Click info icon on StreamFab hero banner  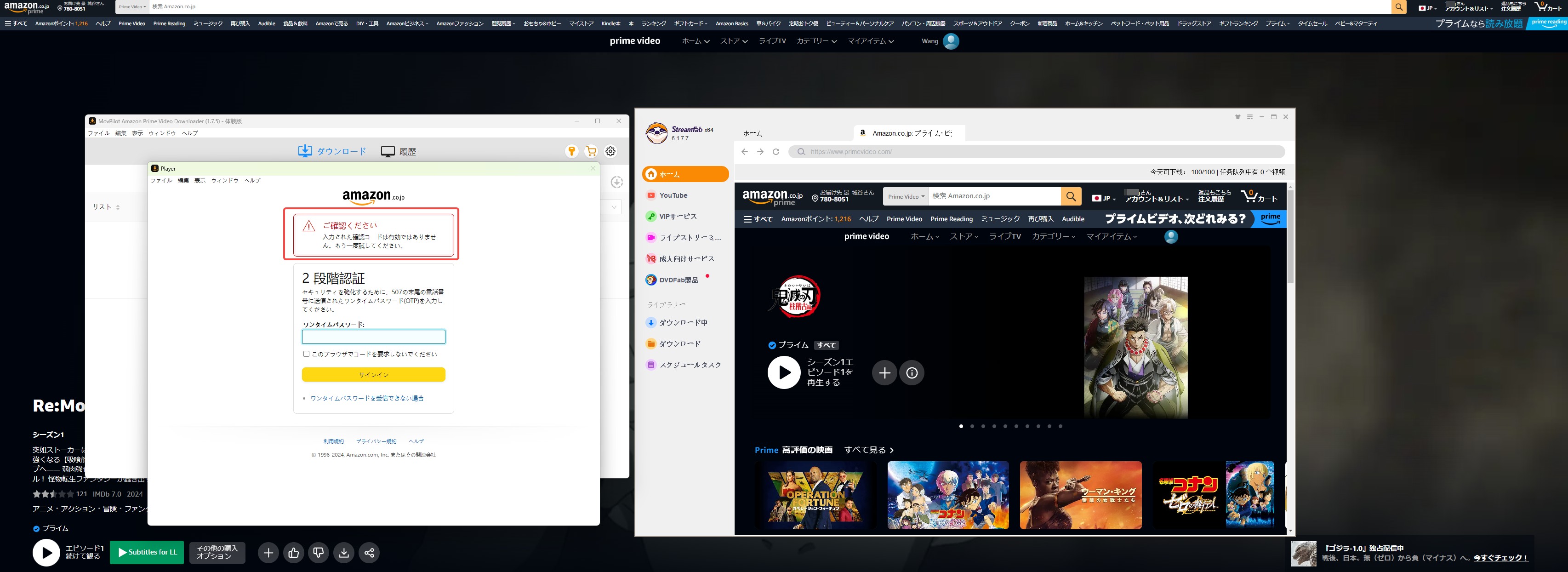[x=912, y=372]
